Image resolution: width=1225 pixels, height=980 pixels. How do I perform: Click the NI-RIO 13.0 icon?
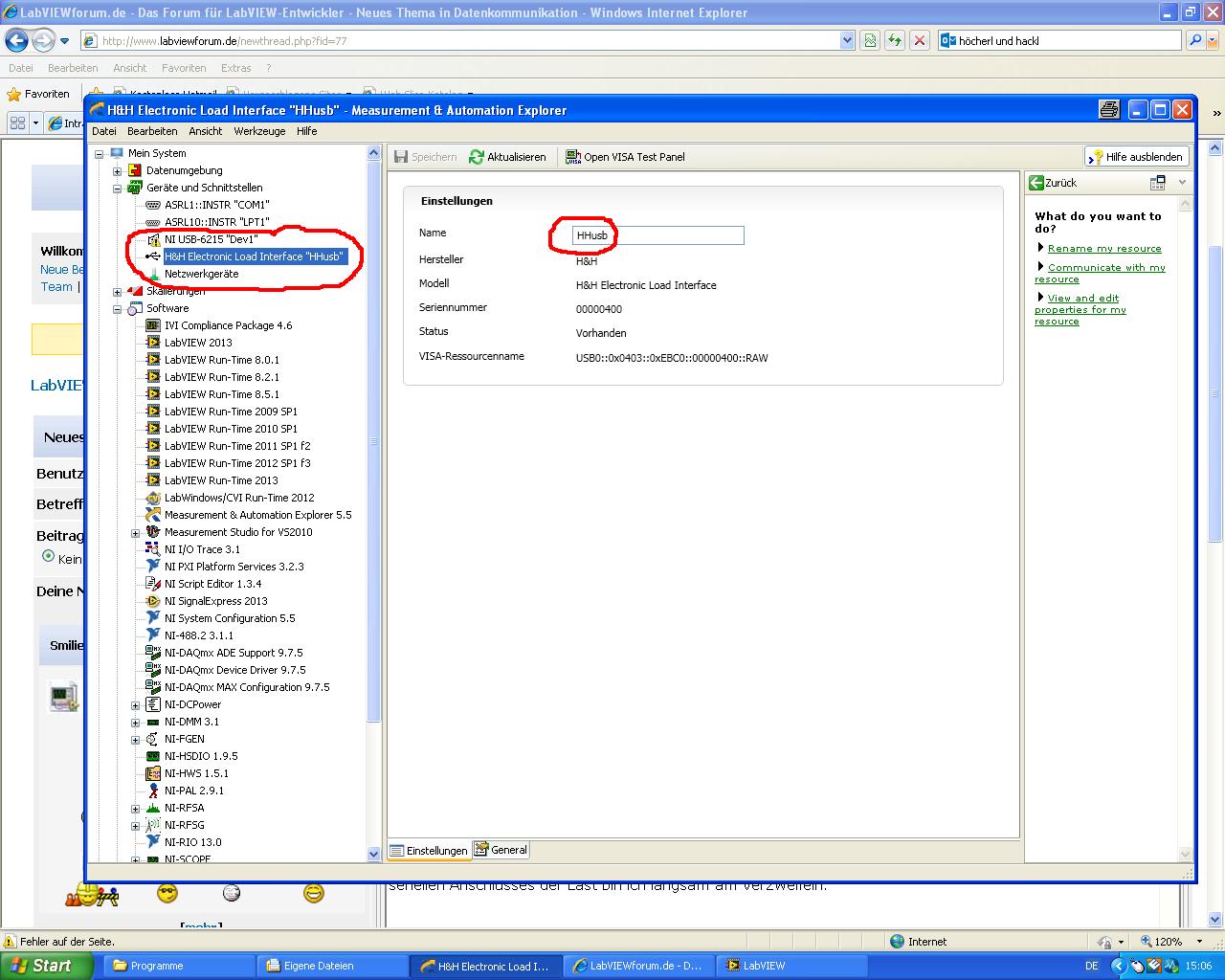point(153,842)
